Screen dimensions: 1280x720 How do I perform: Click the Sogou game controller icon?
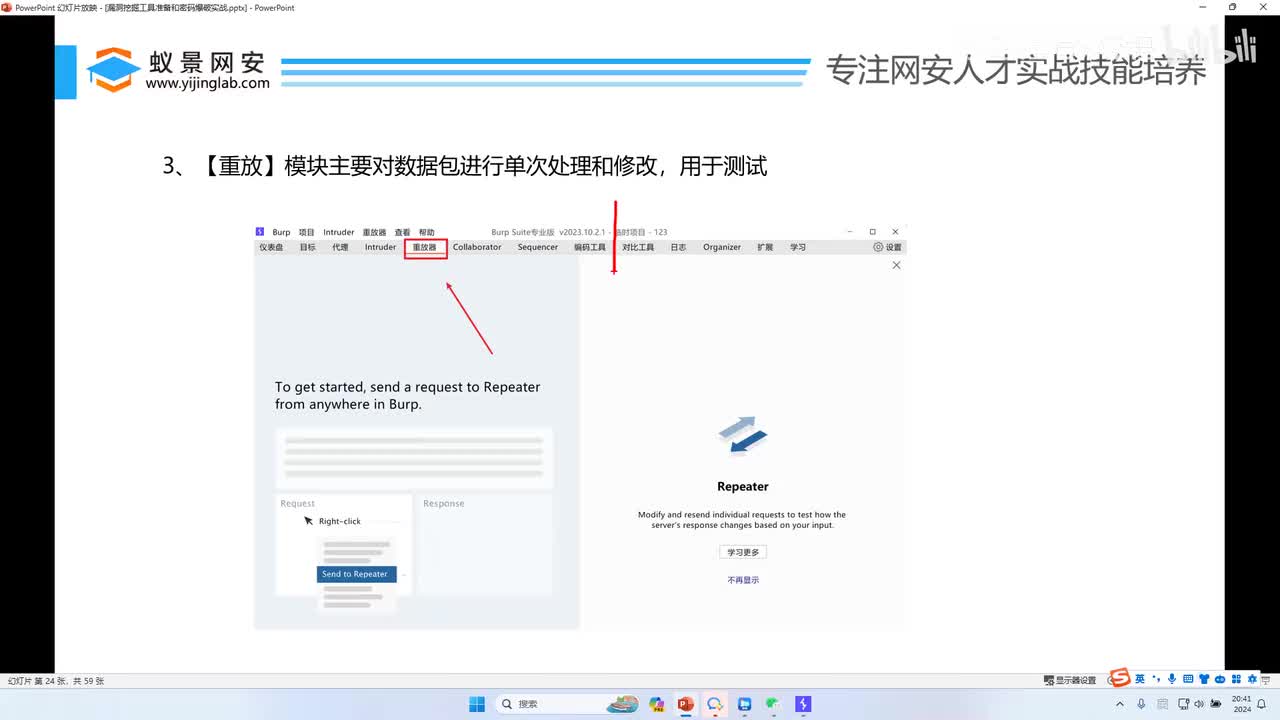(1220, 679)
